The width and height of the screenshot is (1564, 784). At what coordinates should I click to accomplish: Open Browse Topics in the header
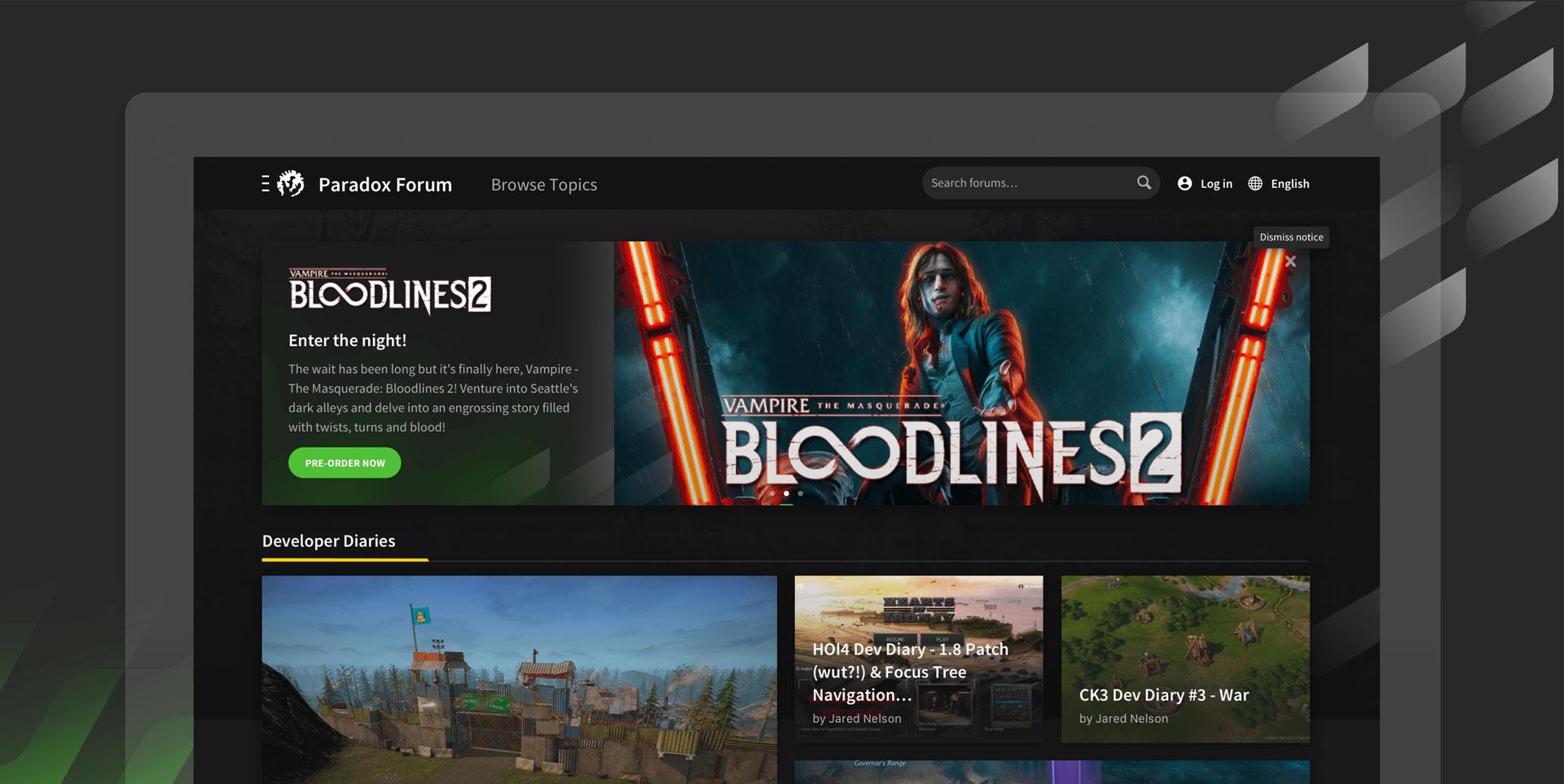click(543, 185)
